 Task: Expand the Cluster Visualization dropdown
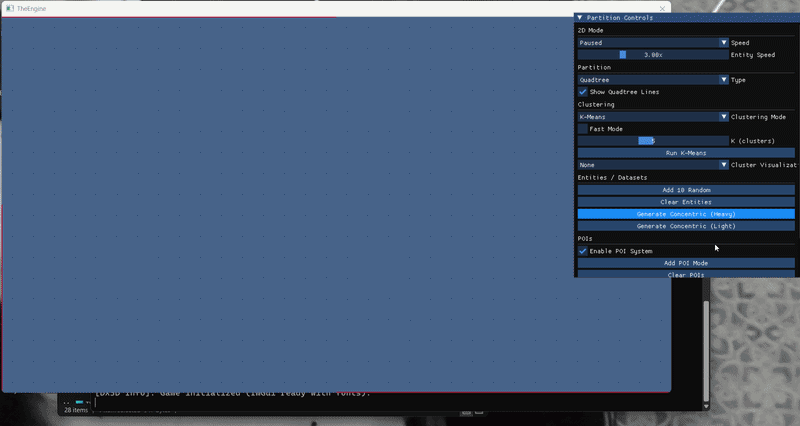(x=652, y=165)
